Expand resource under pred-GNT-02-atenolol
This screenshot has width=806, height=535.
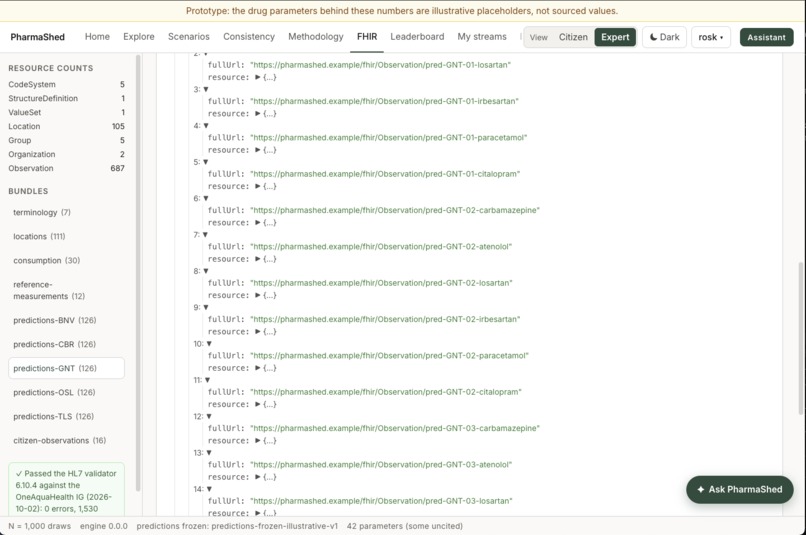pos(258,259)
